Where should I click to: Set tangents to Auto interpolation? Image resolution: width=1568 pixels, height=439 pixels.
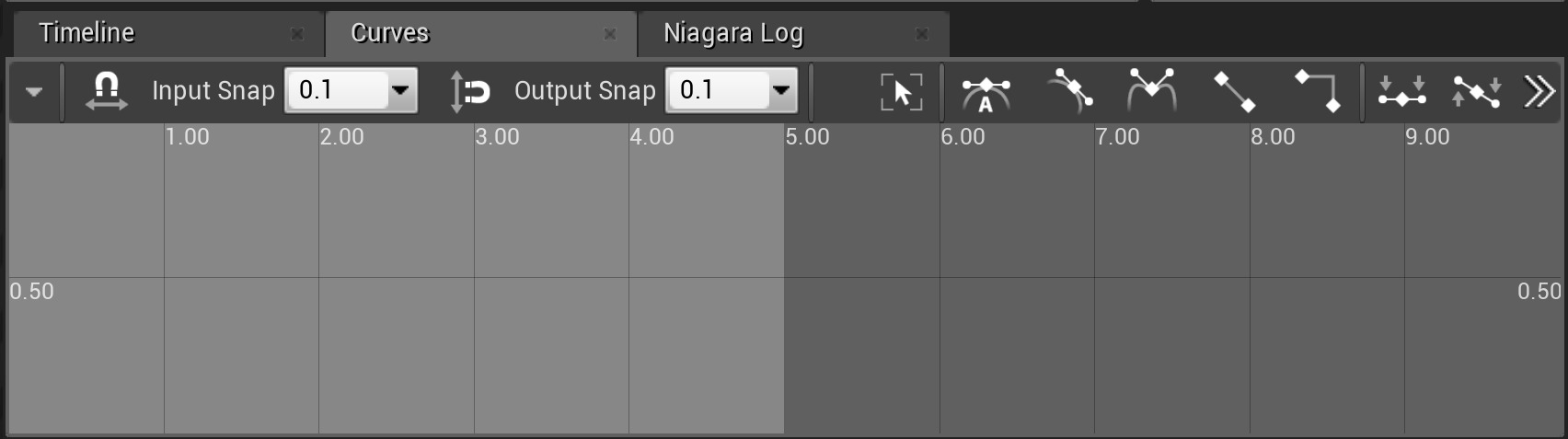986,92
